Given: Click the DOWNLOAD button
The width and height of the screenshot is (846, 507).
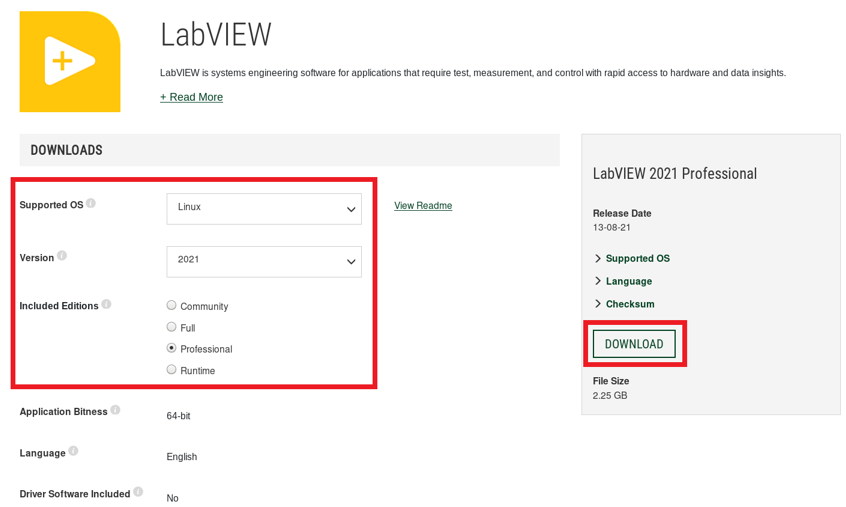Looking at the screenshot, I should (x=634, y=344).
